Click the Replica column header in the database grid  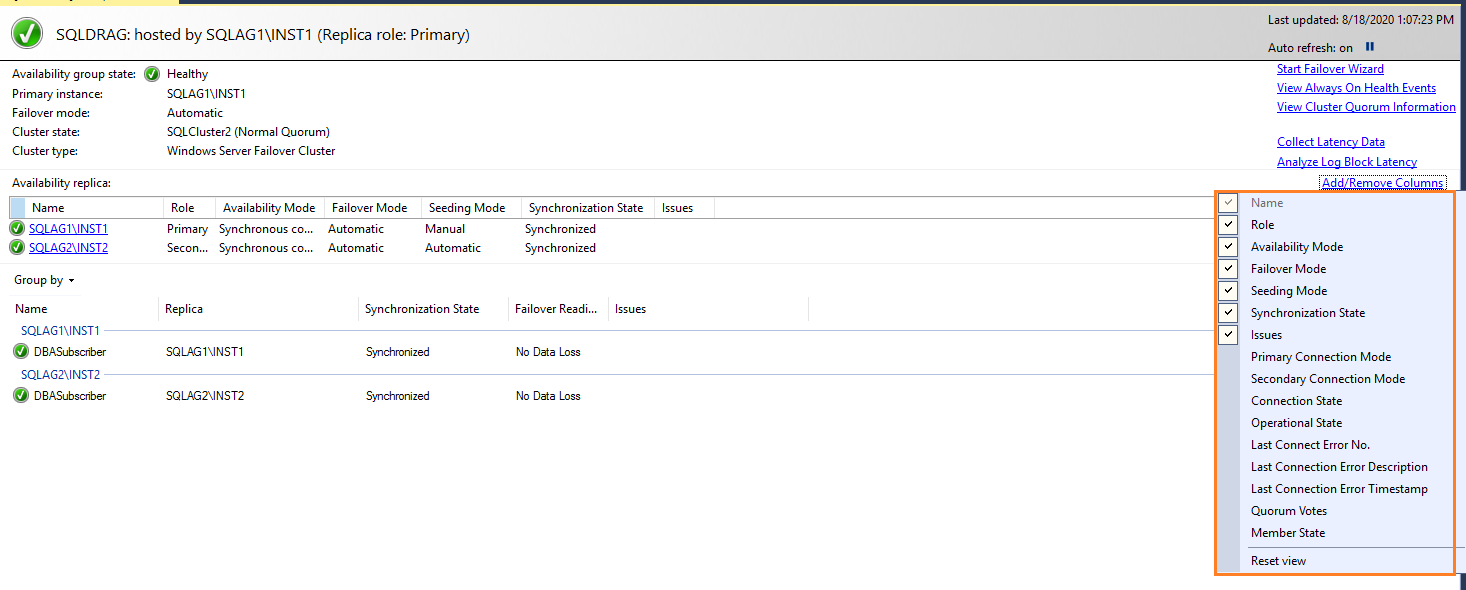(x=258, y=309)
